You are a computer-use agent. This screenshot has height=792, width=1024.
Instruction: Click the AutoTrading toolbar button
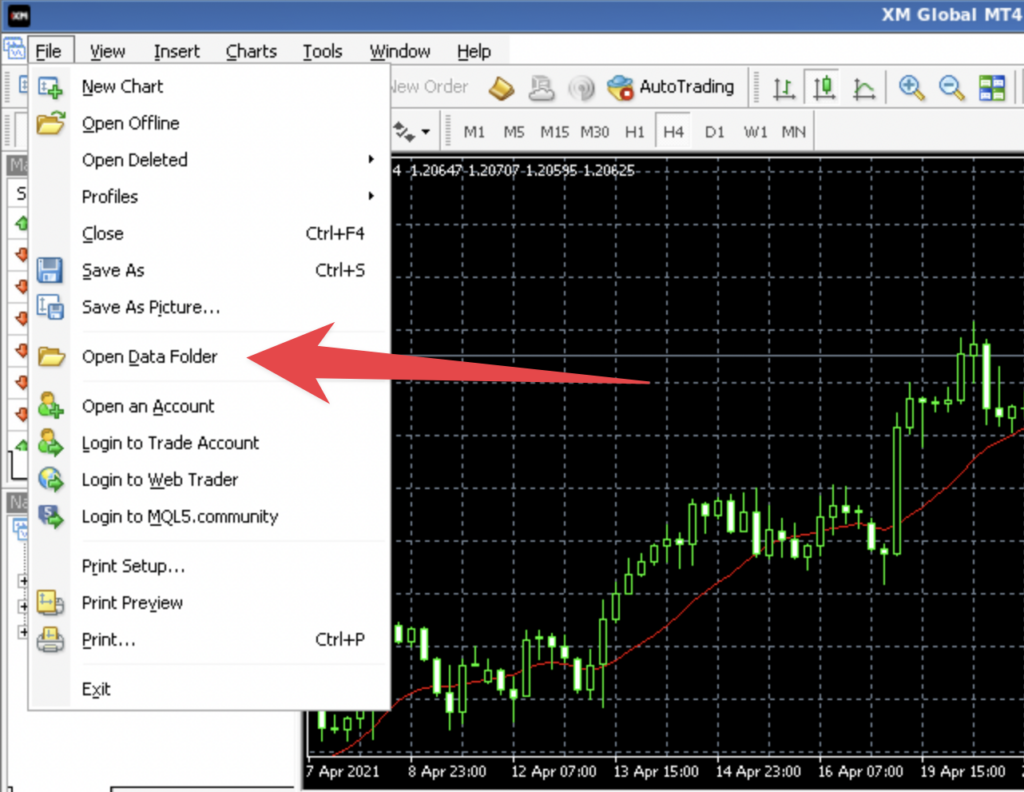click(670, 87)
